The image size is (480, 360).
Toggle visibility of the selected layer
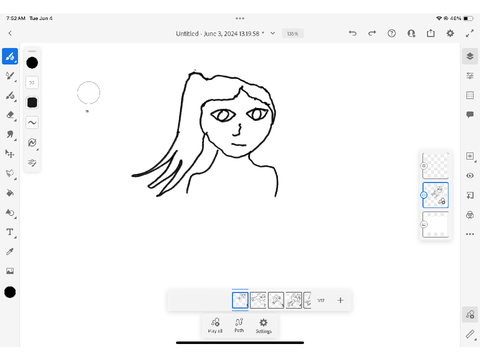(x=470, y=176)
